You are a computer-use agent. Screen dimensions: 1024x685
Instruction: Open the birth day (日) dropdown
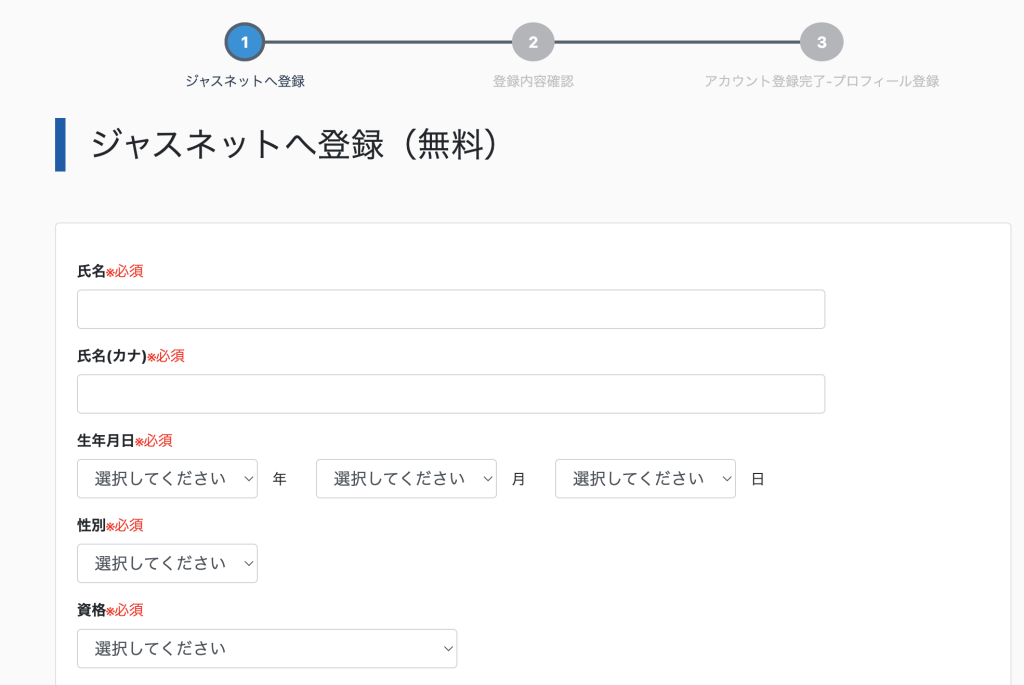click(x=645, y=479)
